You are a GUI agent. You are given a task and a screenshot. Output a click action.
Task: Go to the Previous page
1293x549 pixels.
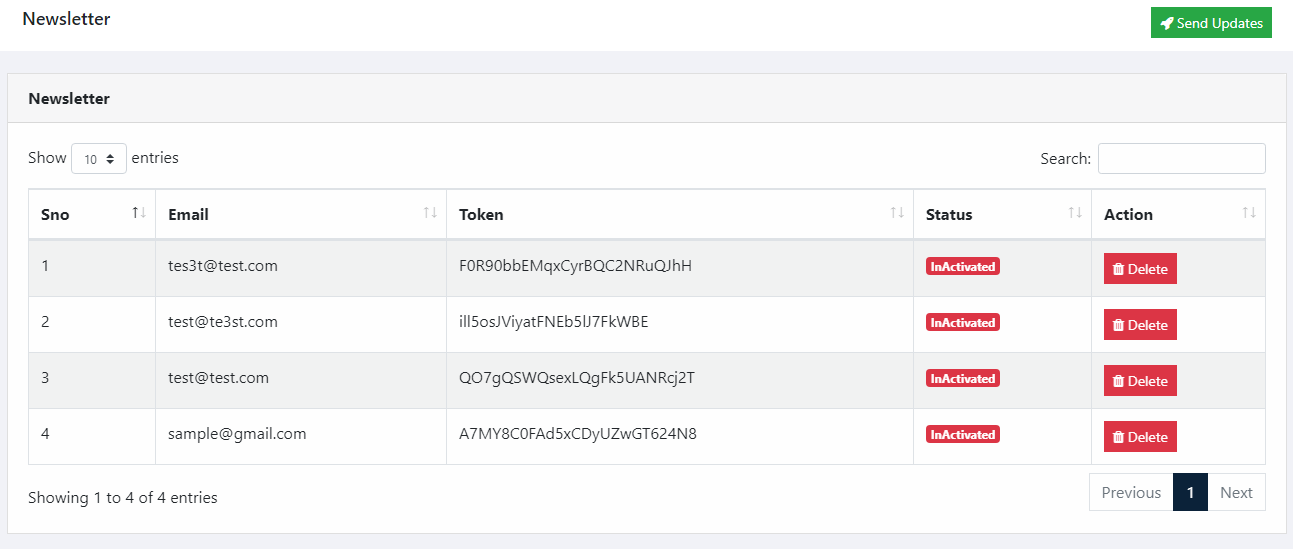pos(1131,492)
